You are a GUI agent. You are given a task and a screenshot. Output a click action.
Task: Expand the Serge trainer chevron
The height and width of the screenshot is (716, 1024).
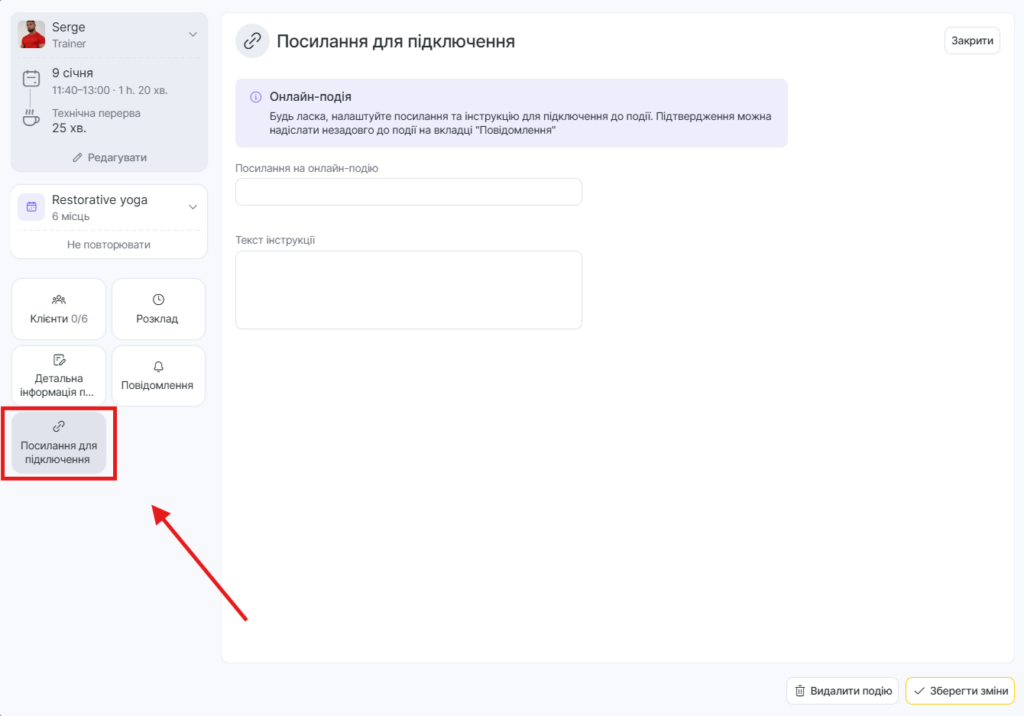tap(193, 35)
